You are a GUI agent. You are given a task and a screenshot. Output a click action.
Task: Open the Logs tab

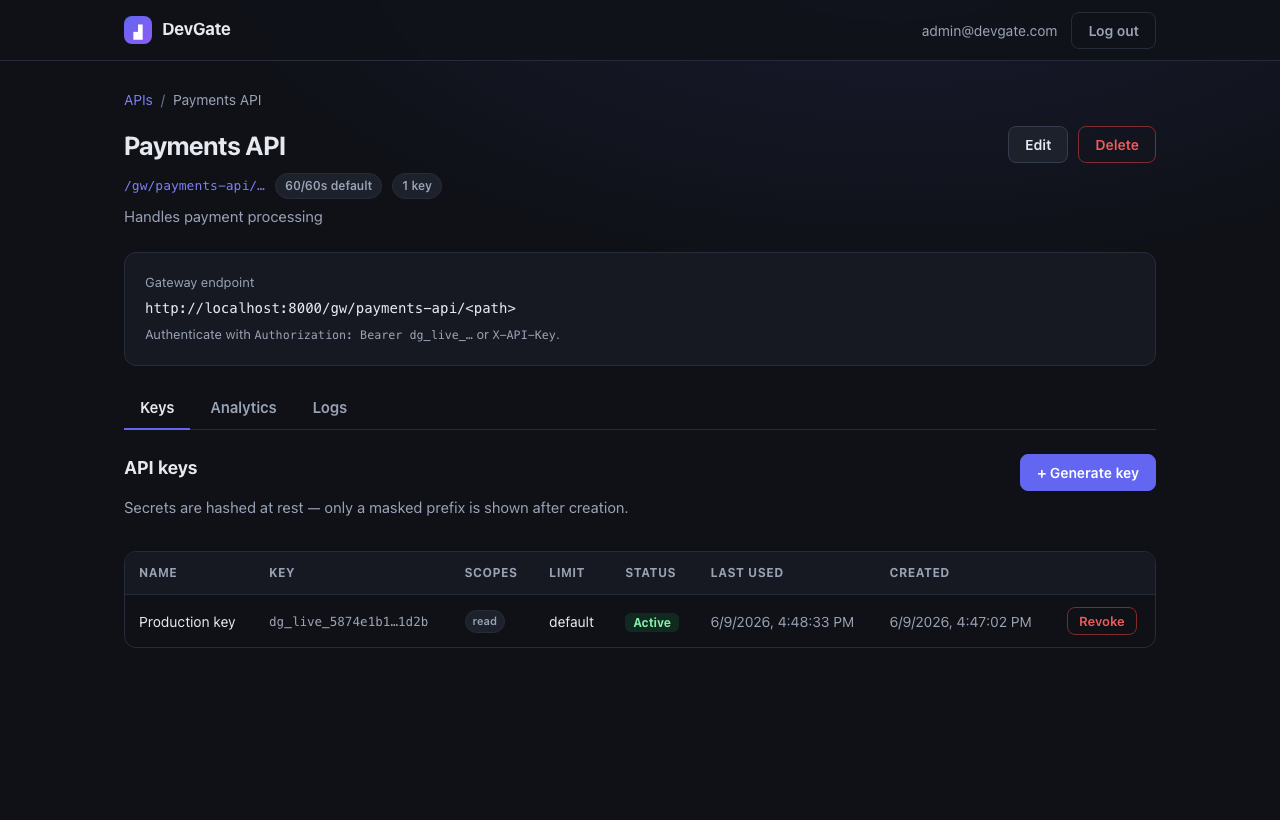329,408
